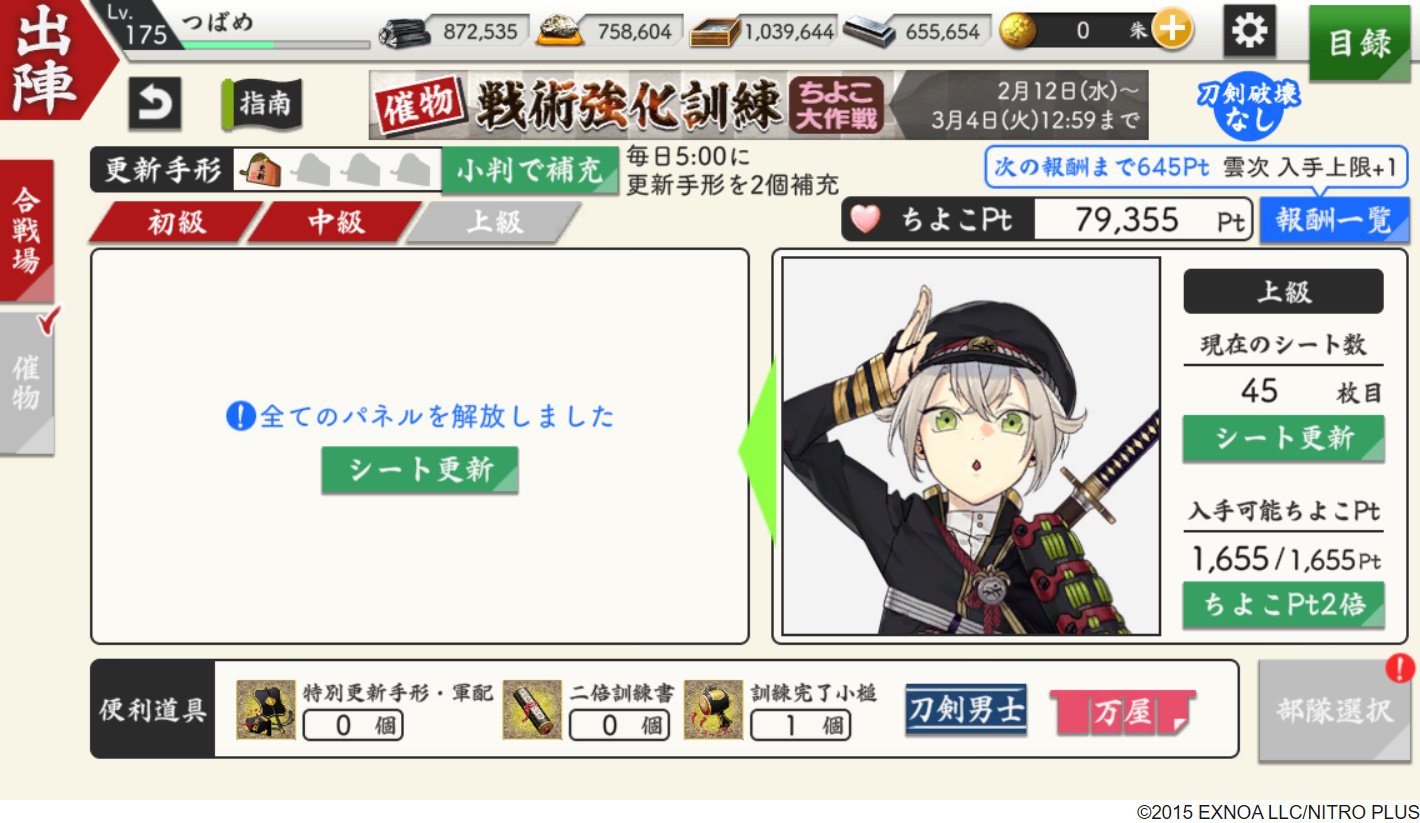This screenshot has width=1420, height=823.
Task: Open the 万屋 shop button
Action: click(1122, 711)
